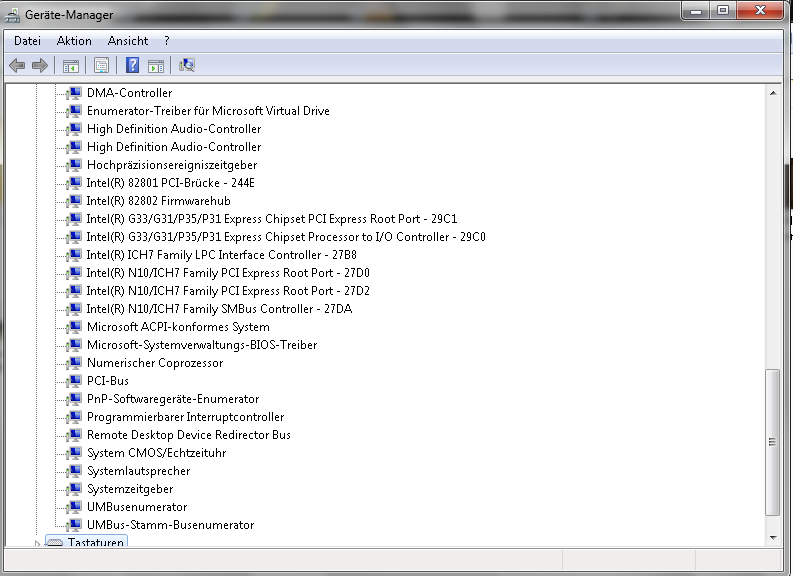
Task: Click icon next to DMA-Controller
Action: 74,93
